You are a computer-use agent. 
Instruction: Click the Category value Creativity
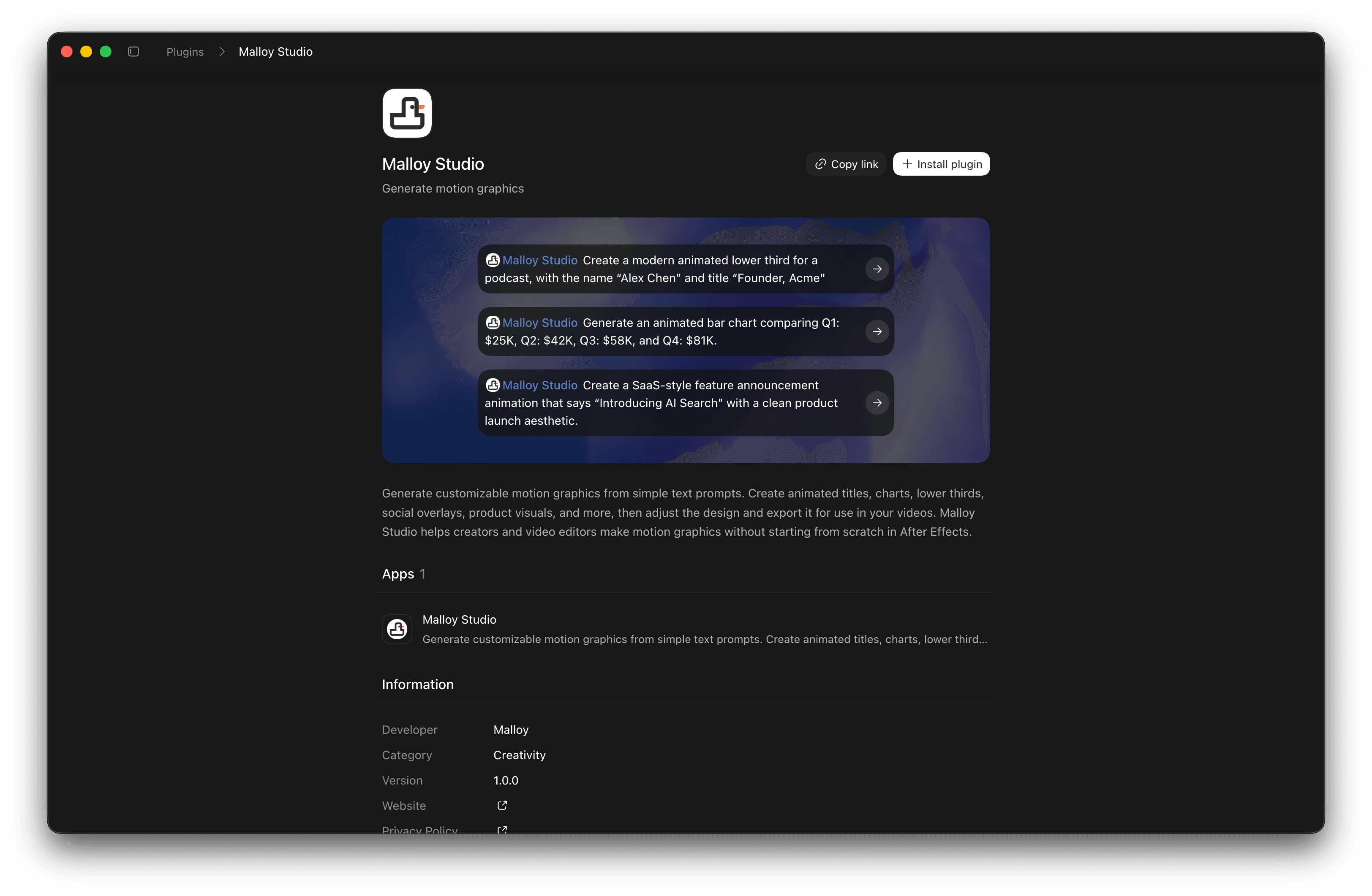519,755
